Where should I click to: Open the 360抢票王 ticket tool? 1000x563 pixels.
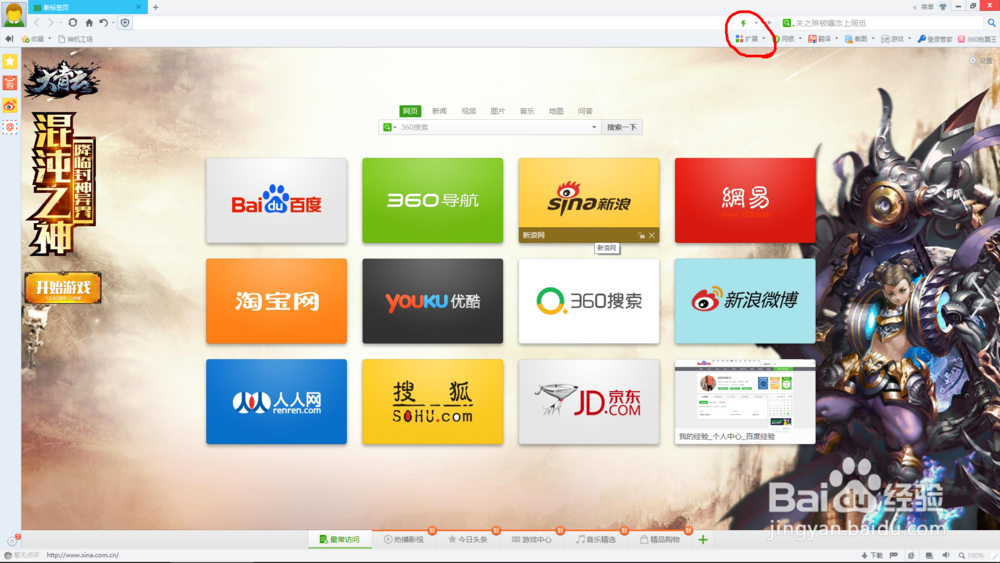(977, 39)
